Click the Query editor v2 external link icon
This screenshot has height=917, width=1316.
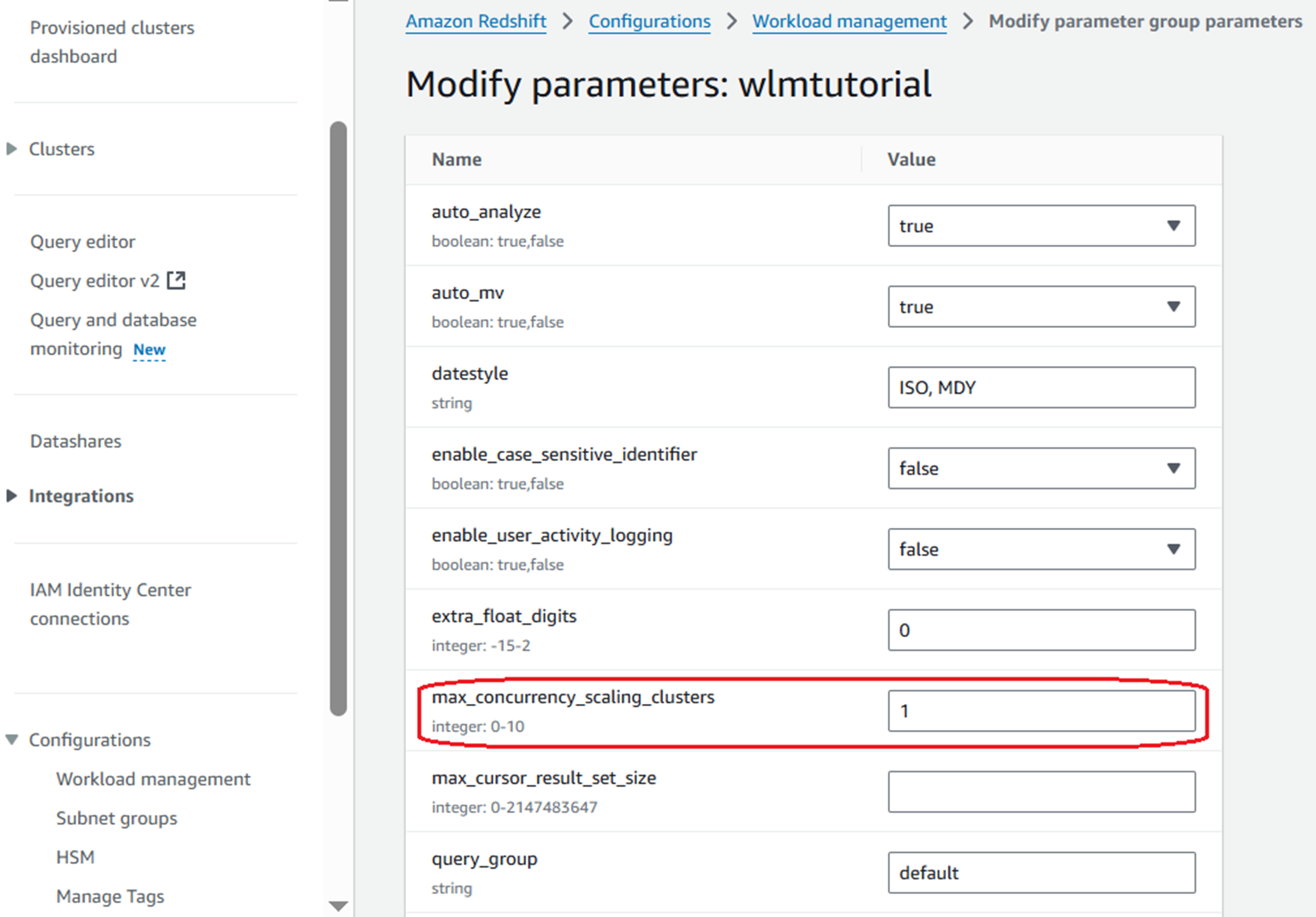coord(176,280)
